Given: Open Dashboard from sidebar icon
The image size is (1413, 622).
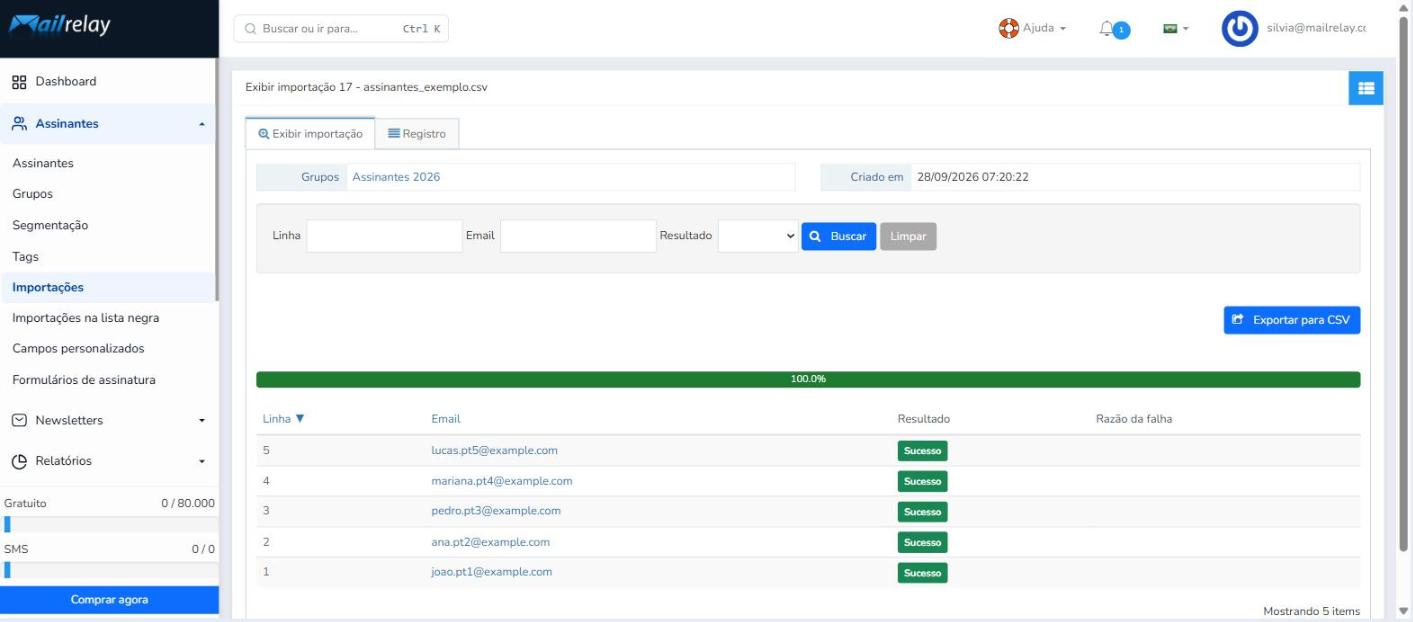Looking at the screenshot, I should pyautogui.click(x=19, y=82).
